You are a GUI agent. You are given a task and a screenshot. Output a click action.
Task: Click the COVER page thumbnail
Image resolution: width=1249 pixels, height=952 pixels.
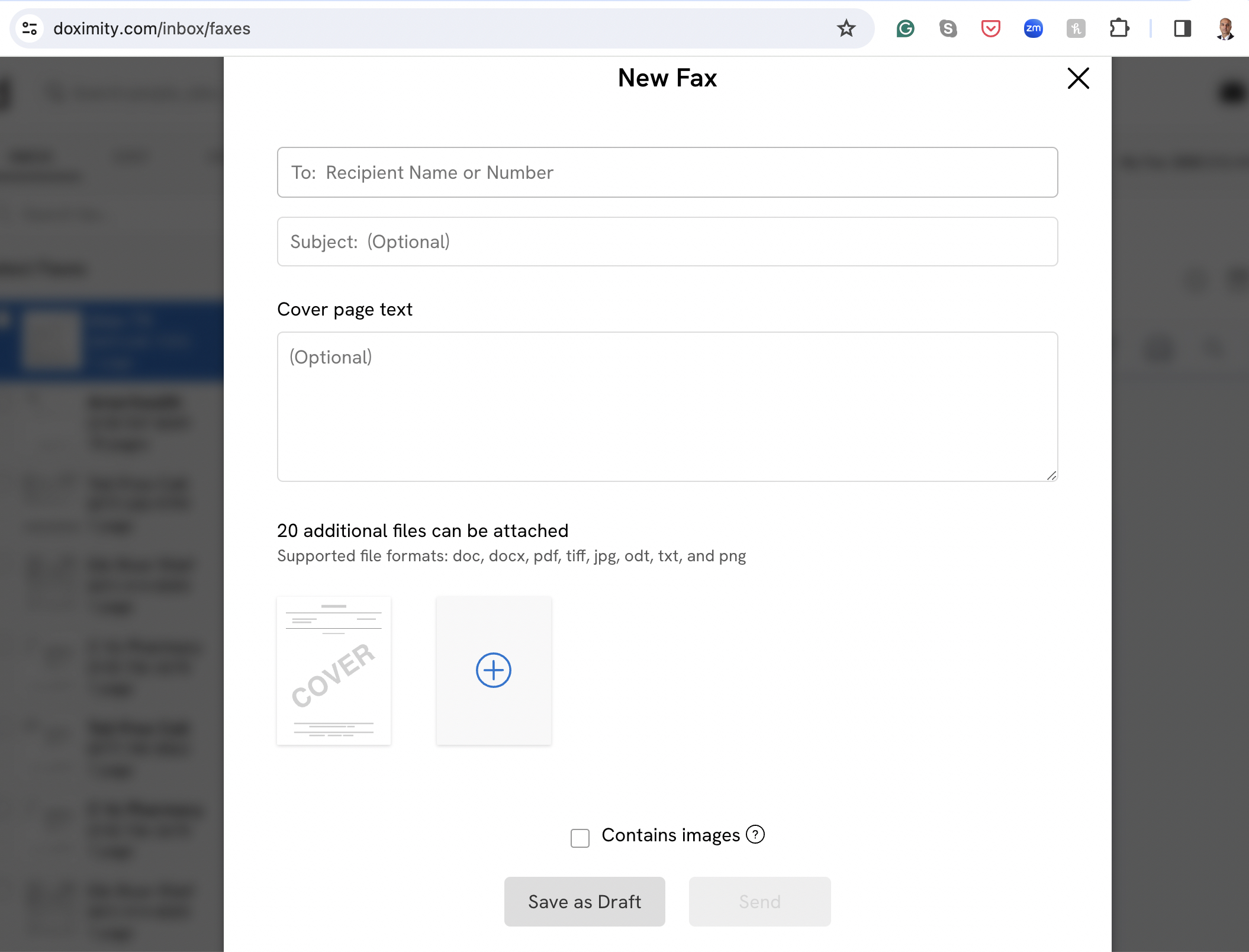(x=333, y=670)
